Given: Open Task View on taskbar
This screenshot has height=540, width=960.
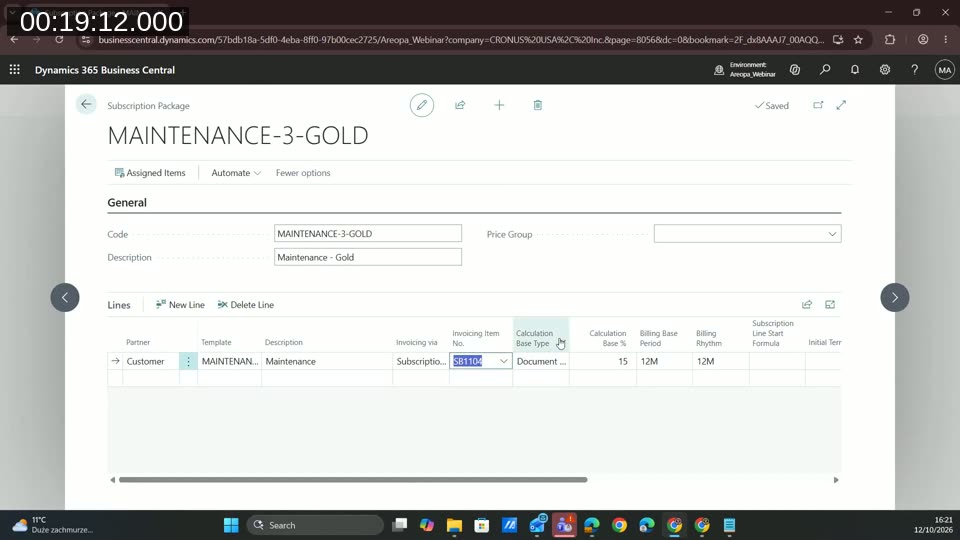Looking at the screenshot, I should [x=400, y=525].
